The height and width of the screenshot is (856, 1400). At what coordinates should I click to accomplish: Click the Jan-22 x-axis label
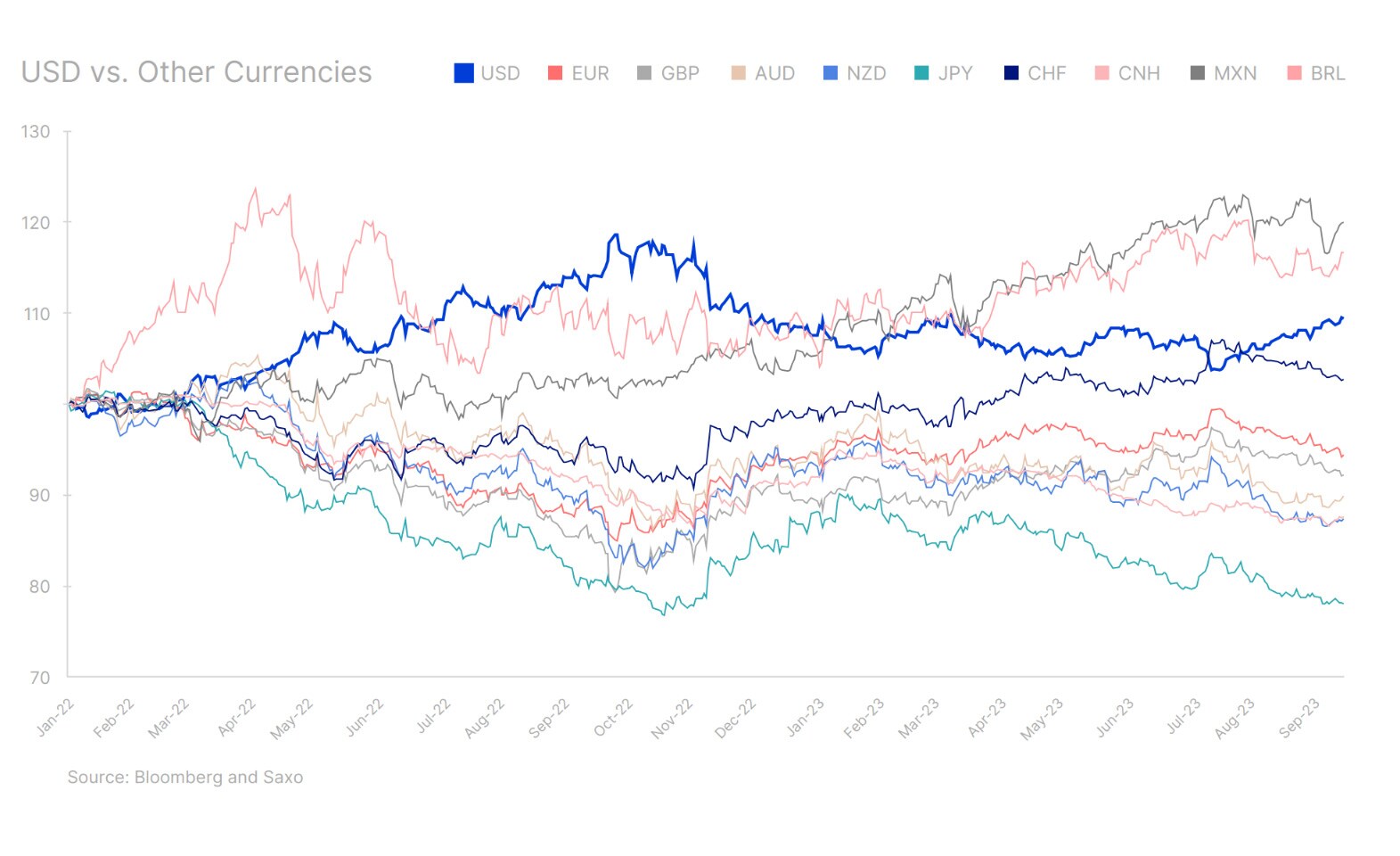55,718
